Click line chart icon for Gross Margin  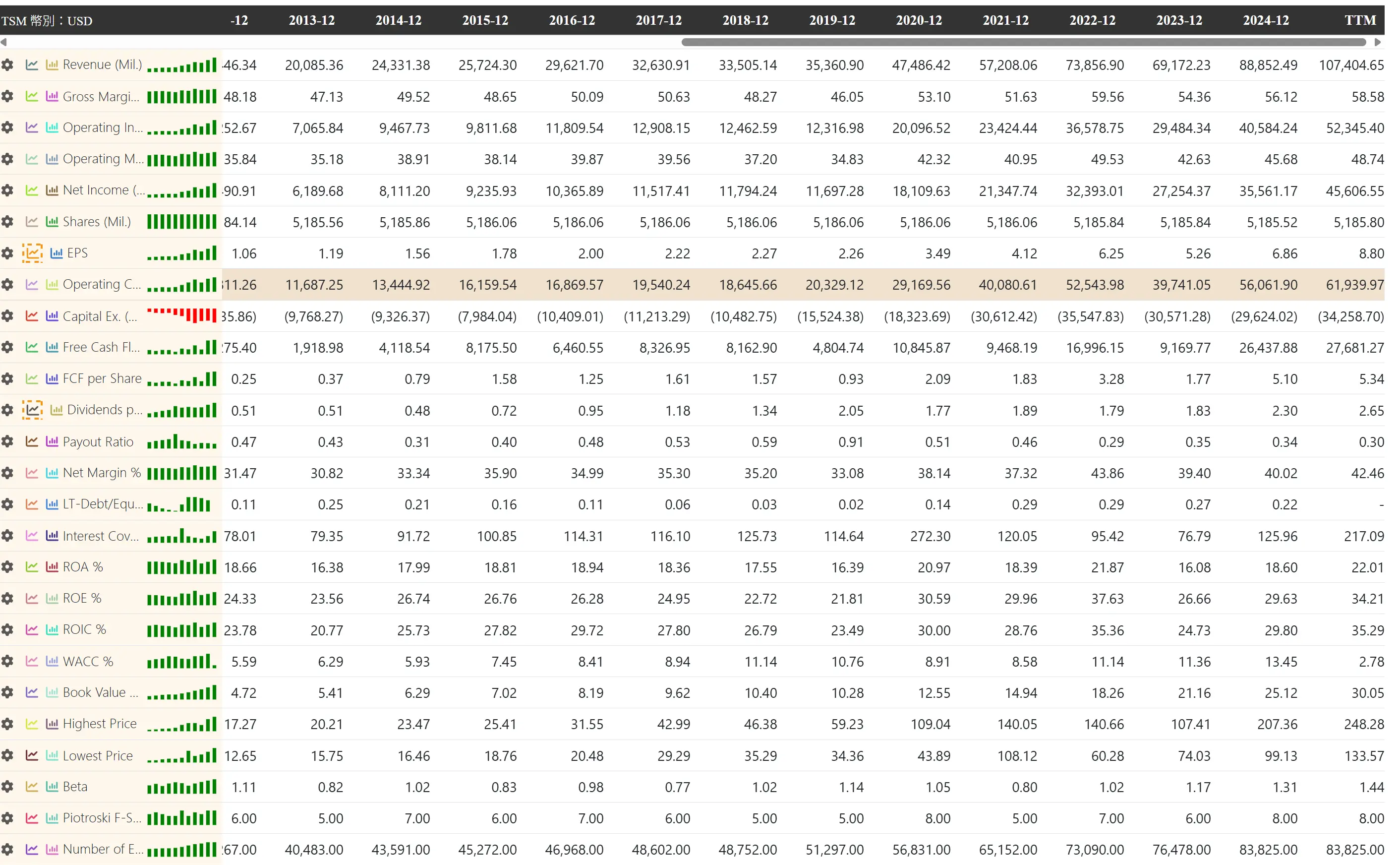tap(32, 96)
